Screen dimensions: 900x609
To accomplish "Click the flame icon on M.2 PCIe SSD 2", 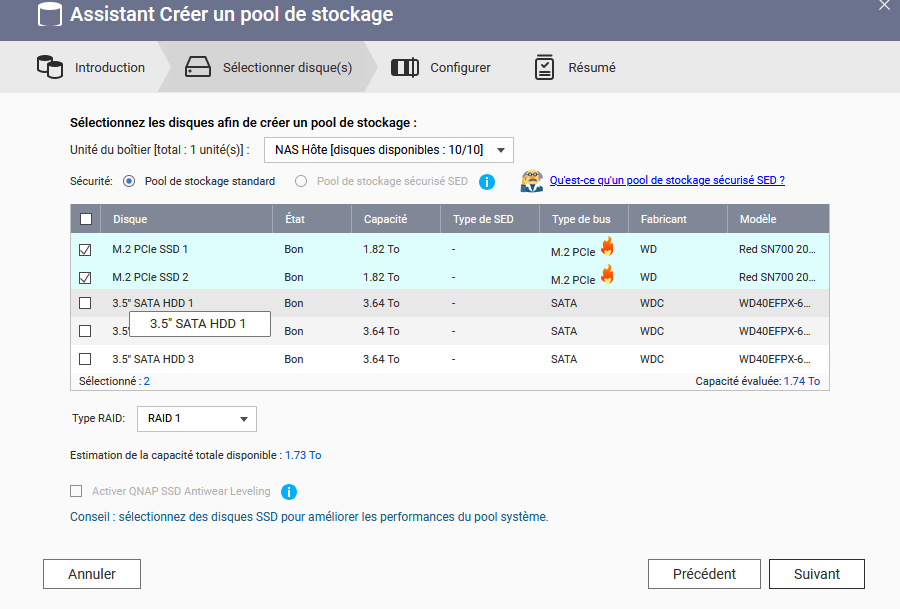I will pyautogui.click(x=607, y=275).
